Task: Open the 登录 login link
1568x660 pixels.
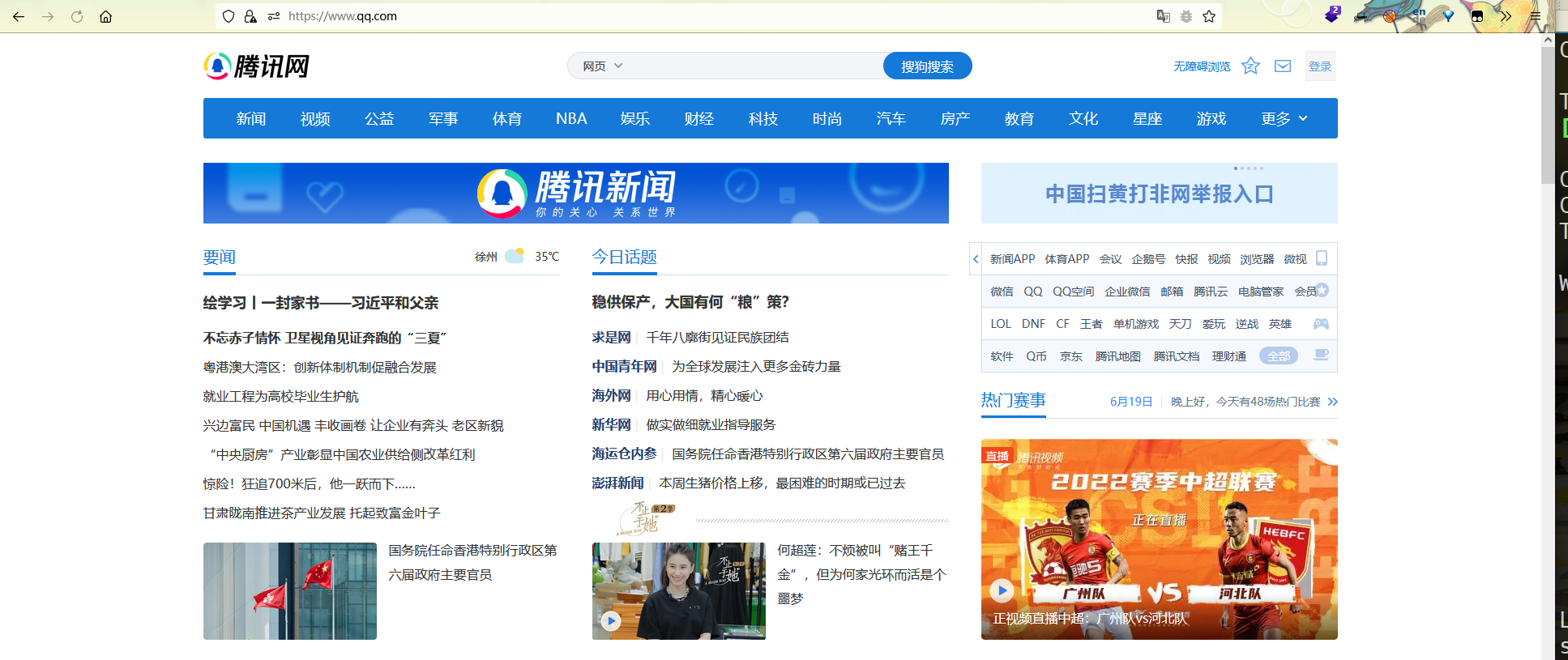Action: coord(1319,66)
